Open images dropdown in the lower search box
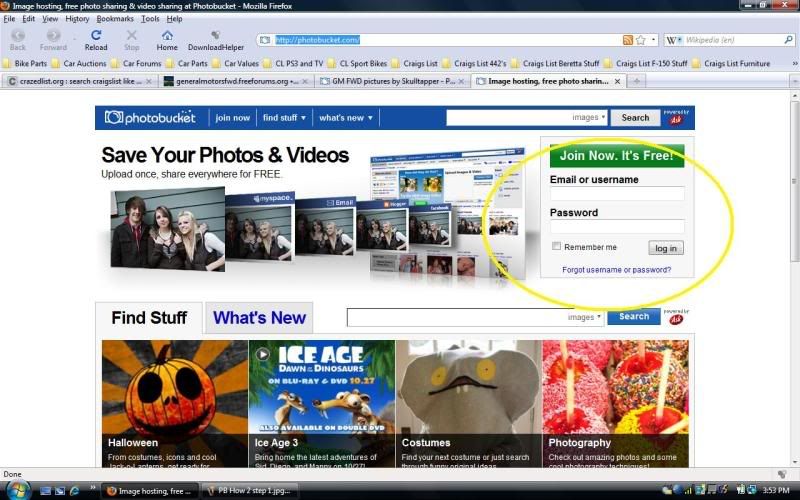 click(x=584, y=317)
